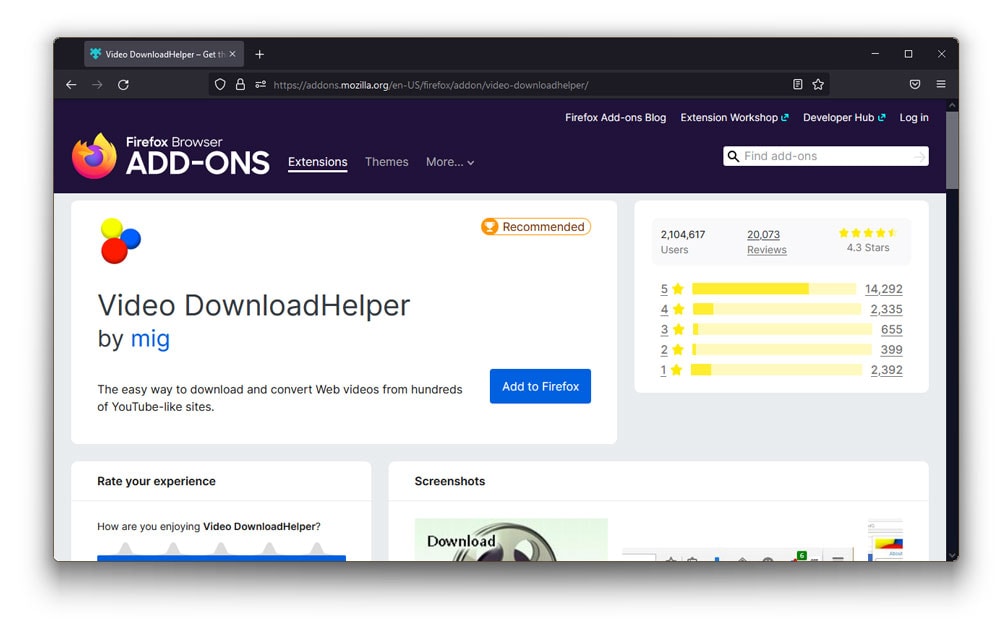Click the search magnifier icon
This screenshot has width=1000, height=633.
pyautogui.click(x=733, y=156)
